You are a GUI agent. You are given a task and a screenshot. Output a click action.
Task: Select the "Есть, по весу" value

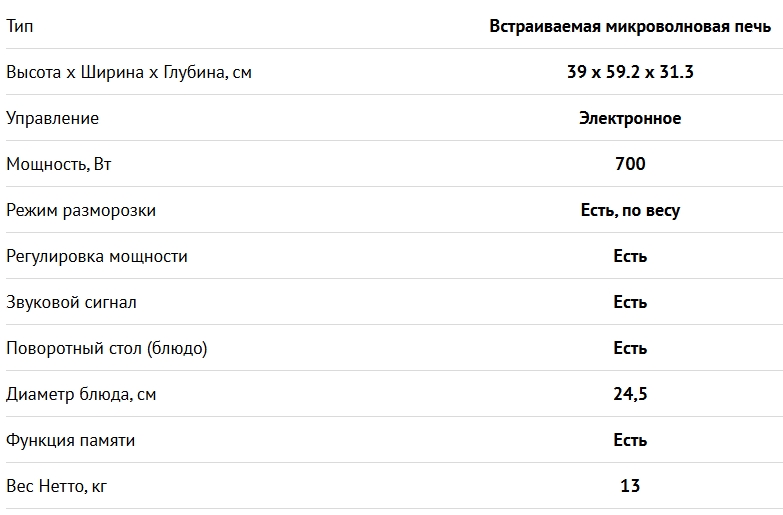tap(630, 210)
